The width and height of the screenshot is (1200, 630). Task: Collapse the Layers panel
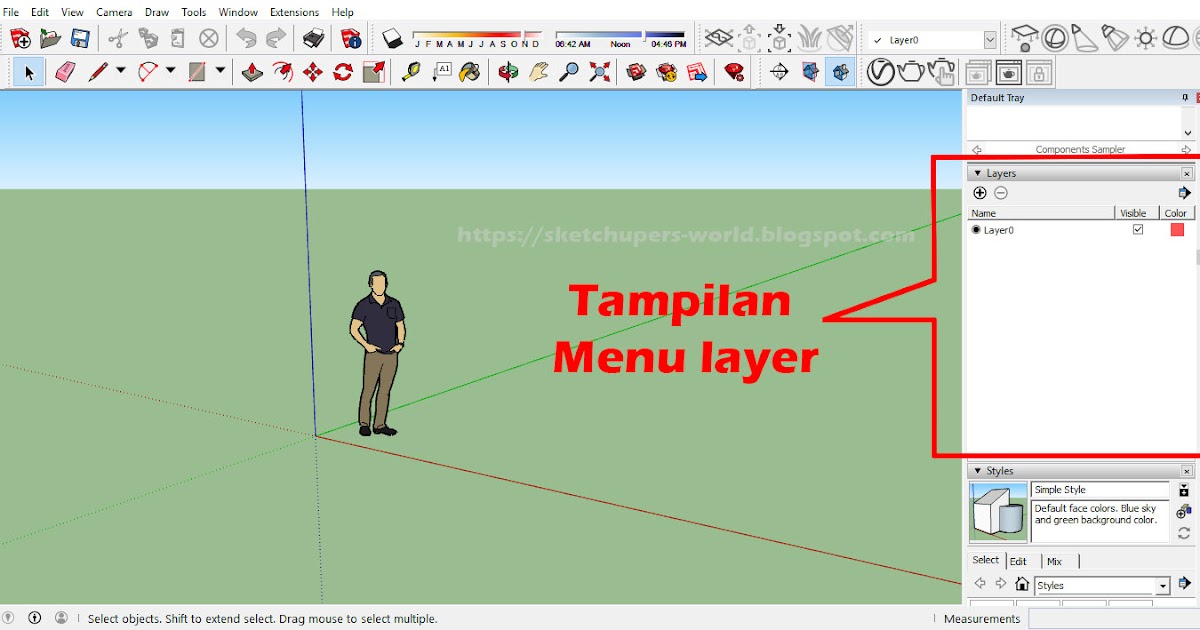point(978,173)
